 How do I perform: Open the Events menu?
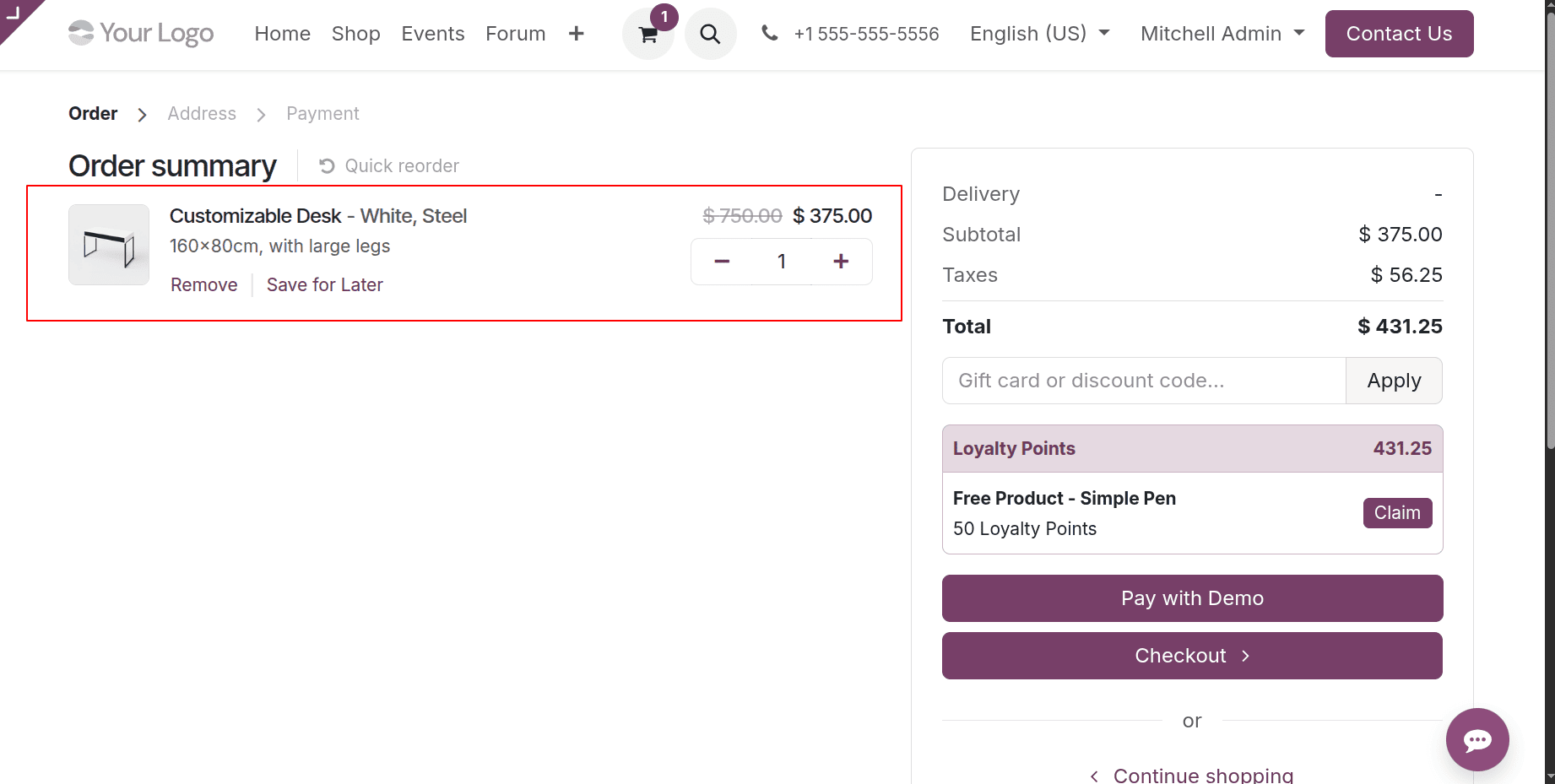433,34
